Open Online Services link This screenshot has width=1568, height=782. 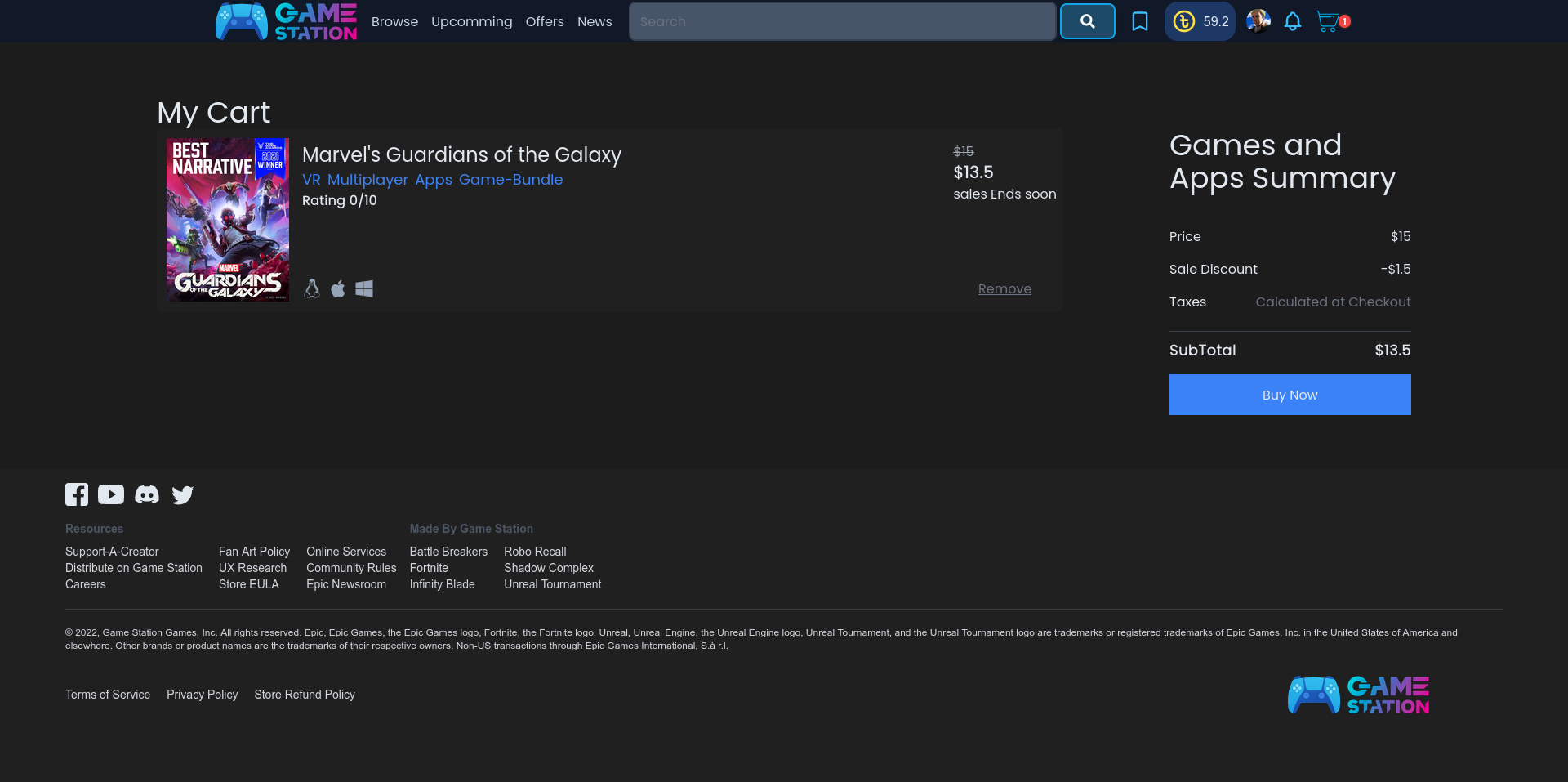click(346, 552)
